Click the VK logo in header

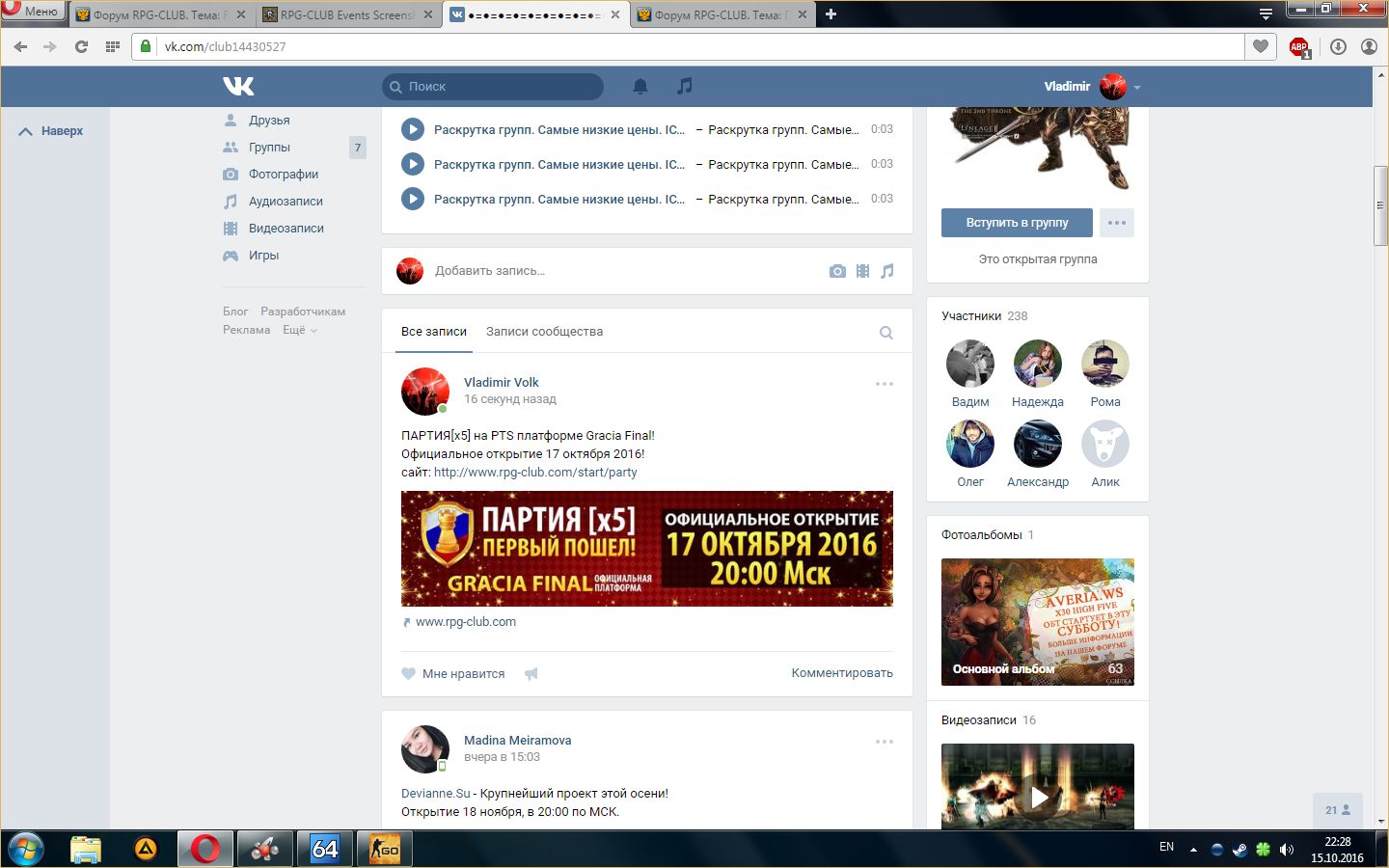point(238,86)
